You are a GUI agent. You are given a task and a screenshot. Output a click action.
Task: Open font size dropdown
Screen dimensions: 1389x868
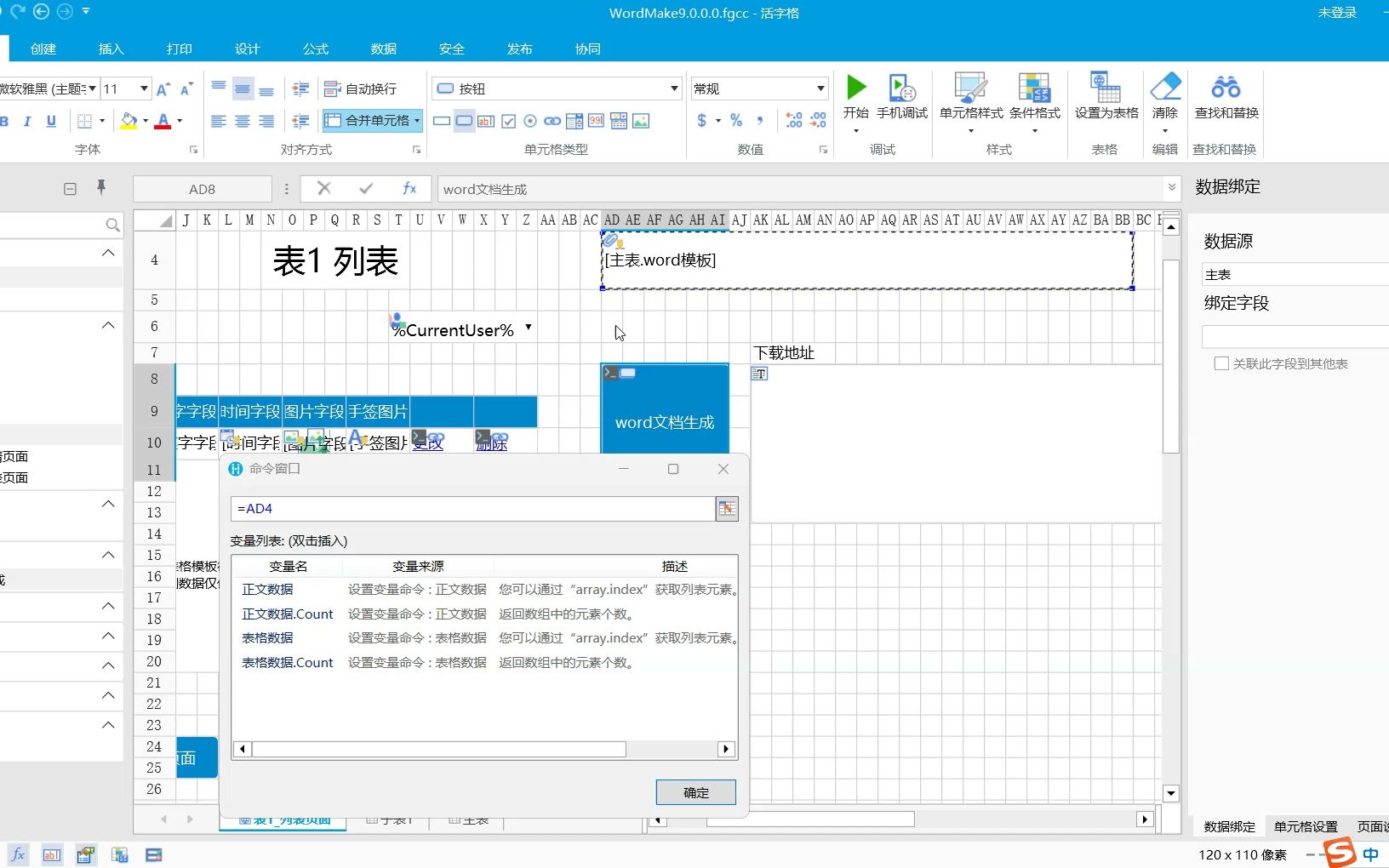(x=144, y=89)
